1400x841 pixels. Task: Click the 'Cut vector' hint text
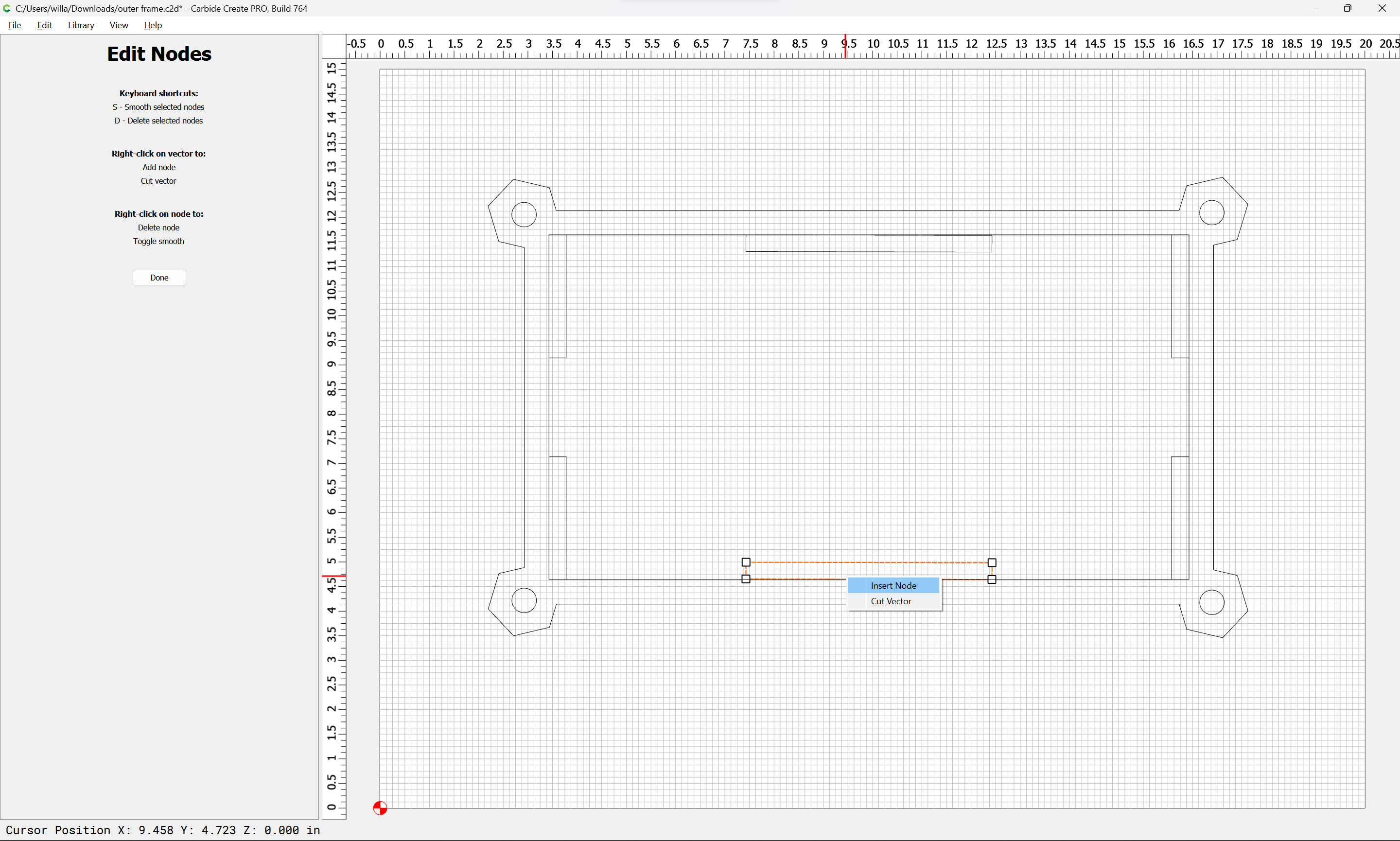coord(158,181)
